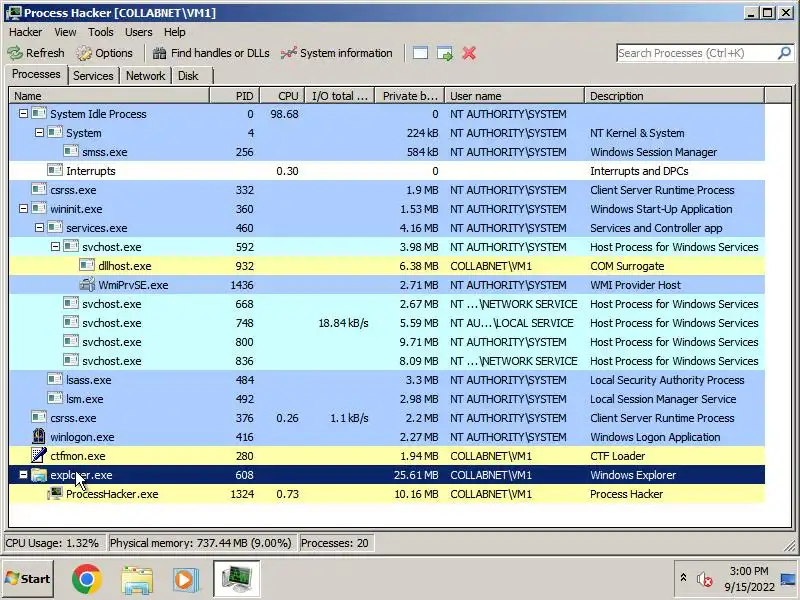The image size is (800, 600).
Task: Focus the Search Processes field
Action: (696, 53)
